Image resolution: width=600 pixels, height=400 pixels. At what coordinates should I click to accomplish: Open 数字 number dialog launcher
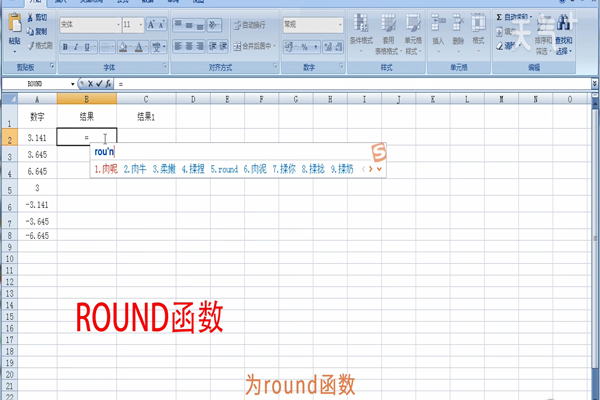(x=341, y=67)
